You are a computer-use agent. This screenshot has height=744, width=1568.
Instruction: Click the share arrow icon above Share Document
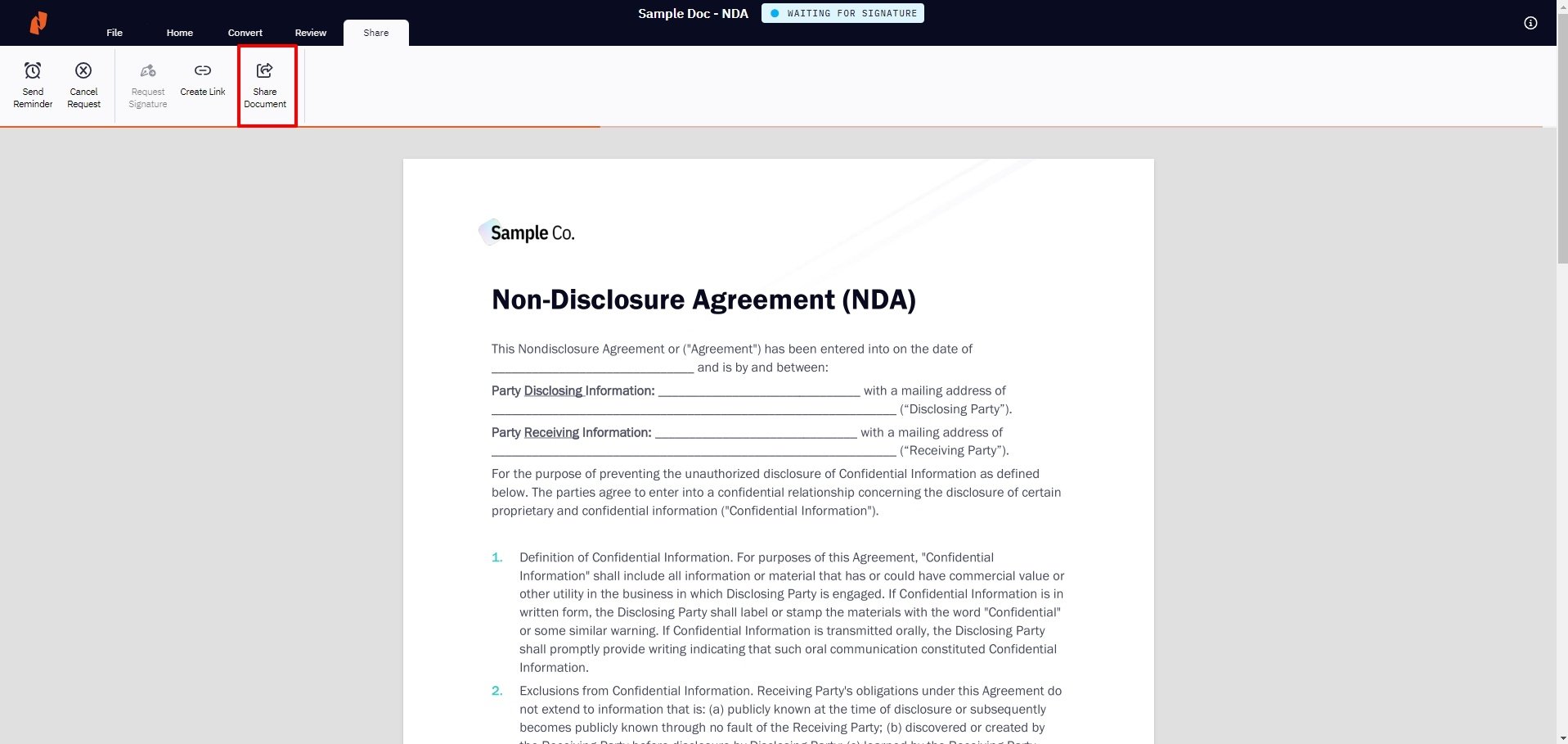pyautogui.click(x=265, y=70)
